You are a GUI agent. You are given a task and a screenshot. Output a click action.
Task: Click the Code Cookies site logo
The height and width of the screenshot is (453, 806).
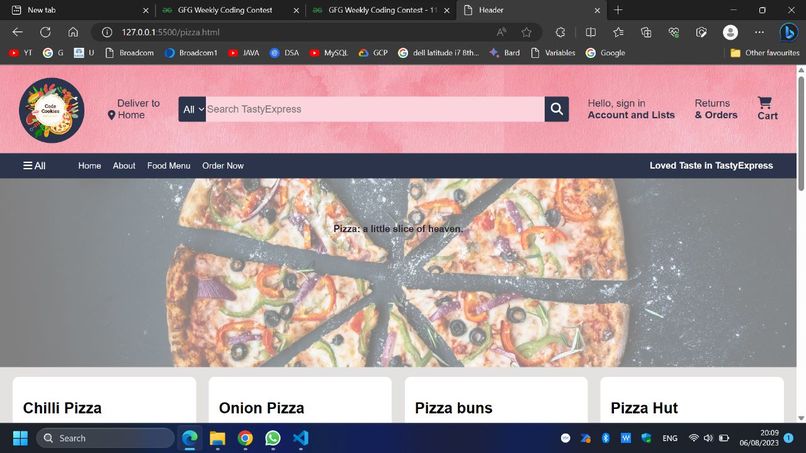51,110
